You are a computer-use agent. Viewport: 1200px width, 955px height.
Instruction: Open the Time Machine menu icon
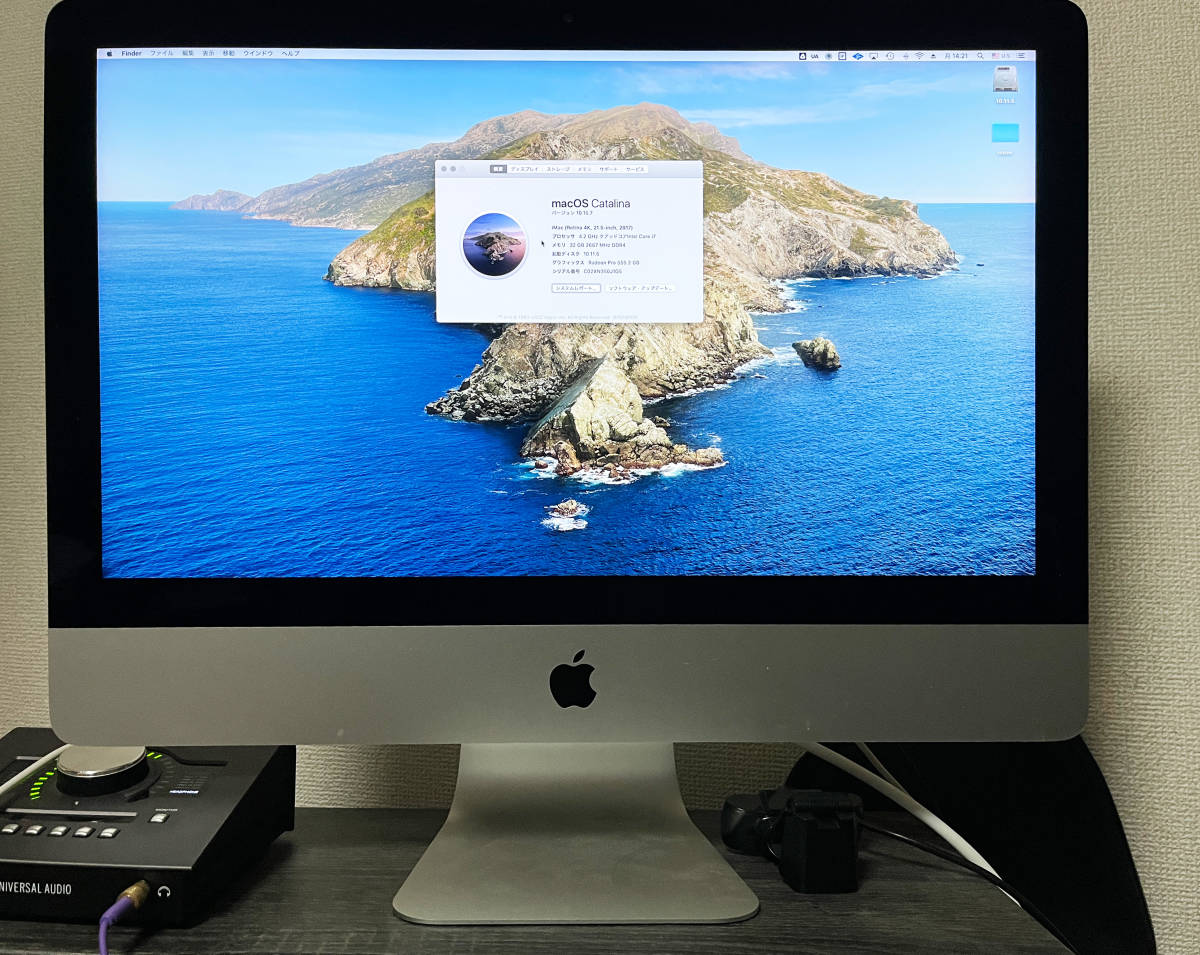tap(891, 56)
